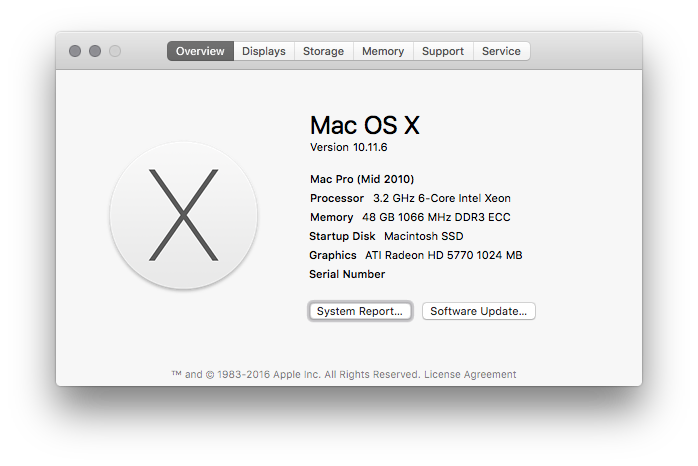Click the OS X El Capitan logo
Image resolution: width=698 pixels, height=466 pixels.
pos(183,215)
